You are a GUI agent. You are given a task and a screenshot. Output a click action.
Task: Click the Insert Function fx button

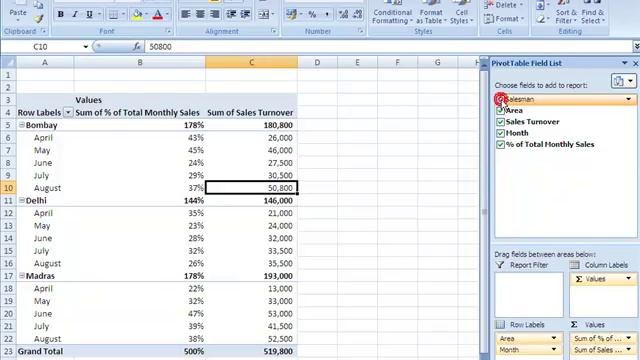(x=136, y=47)
